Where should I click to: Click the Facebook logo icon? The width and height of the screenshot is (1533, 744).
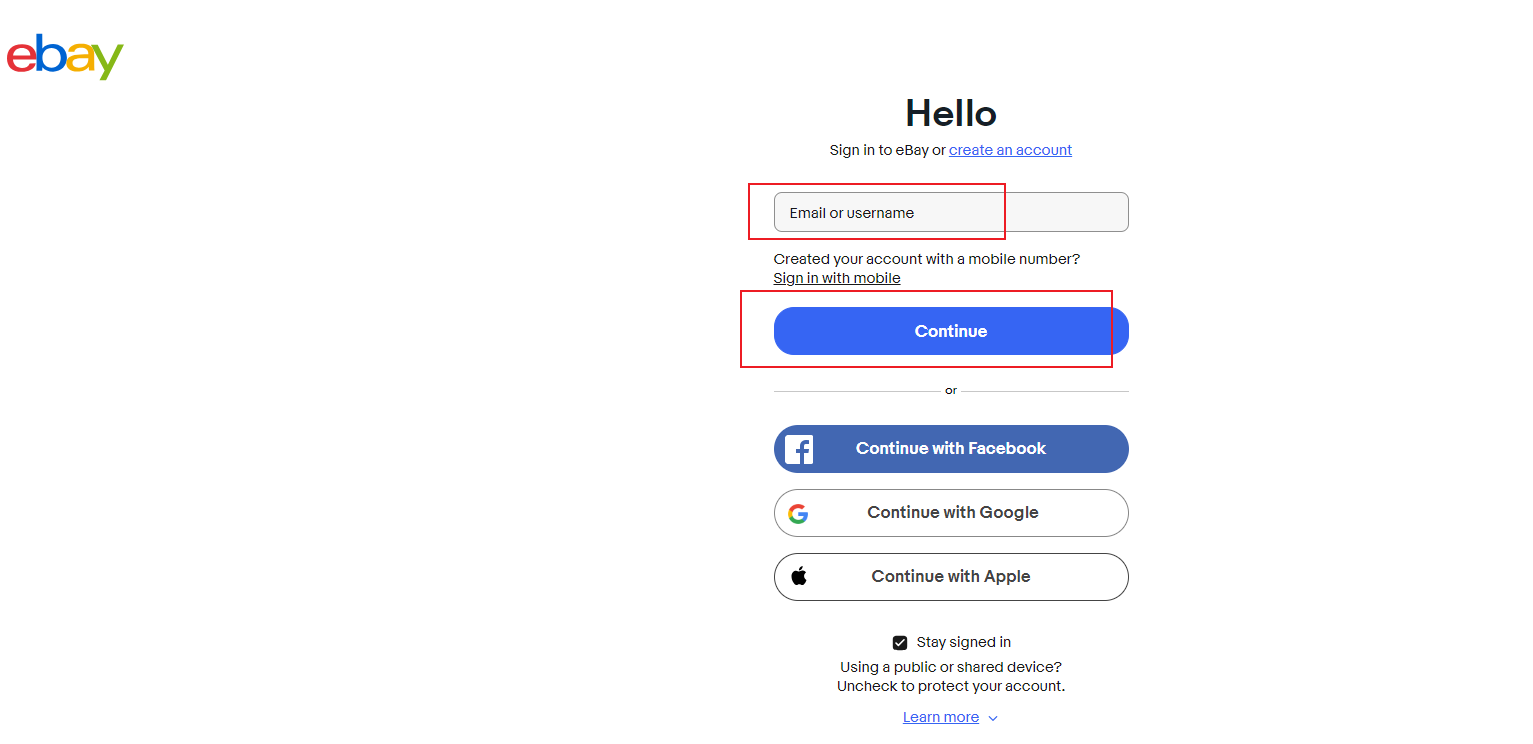click(799, 449)
